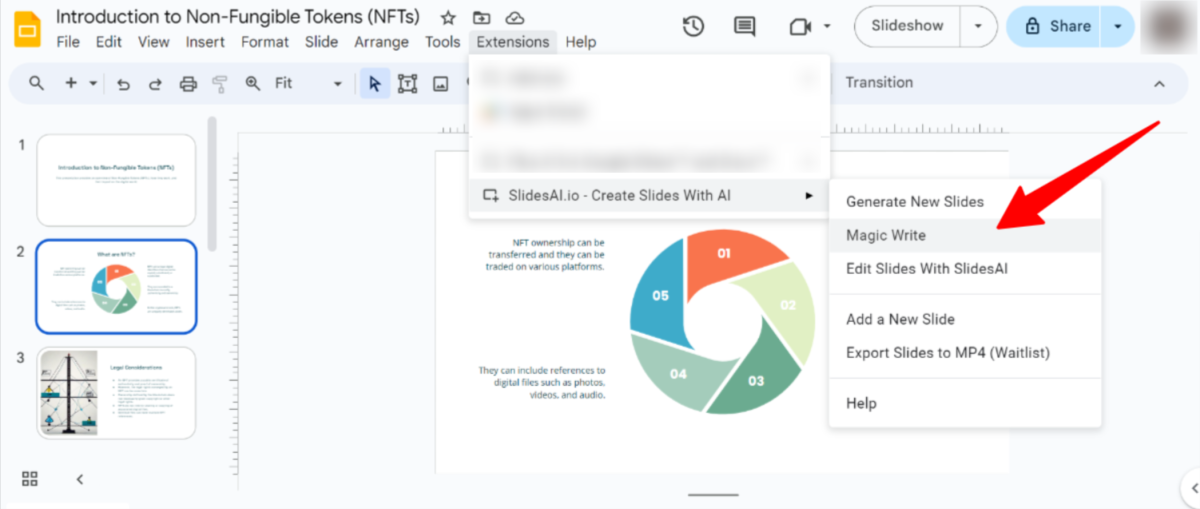The height and width of the screenshot is (509, 1200).
Task: Open the Format menu
Action: coord(265,42)
